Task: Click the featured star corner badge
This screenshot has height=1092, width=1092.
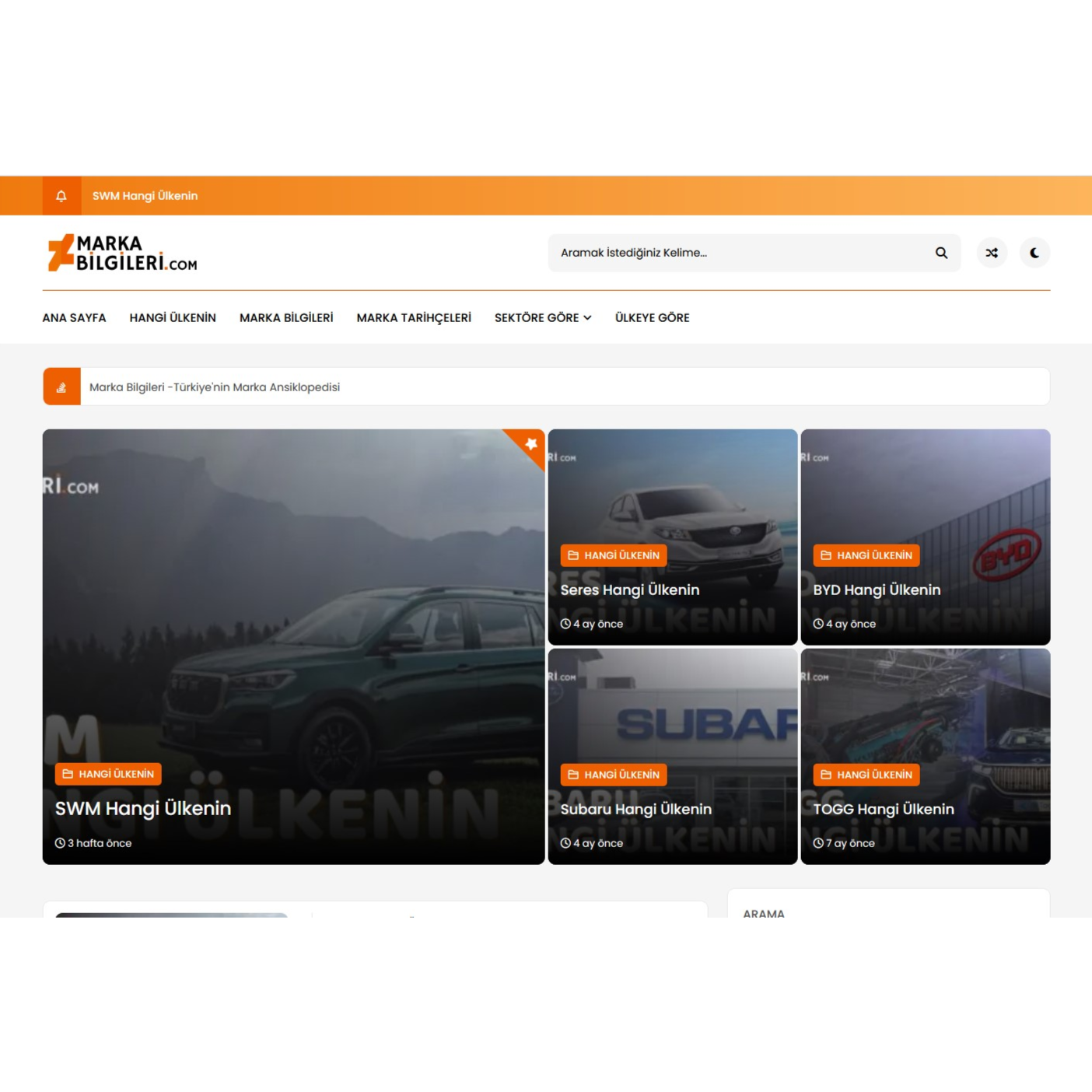Action: tap(531, 443)
